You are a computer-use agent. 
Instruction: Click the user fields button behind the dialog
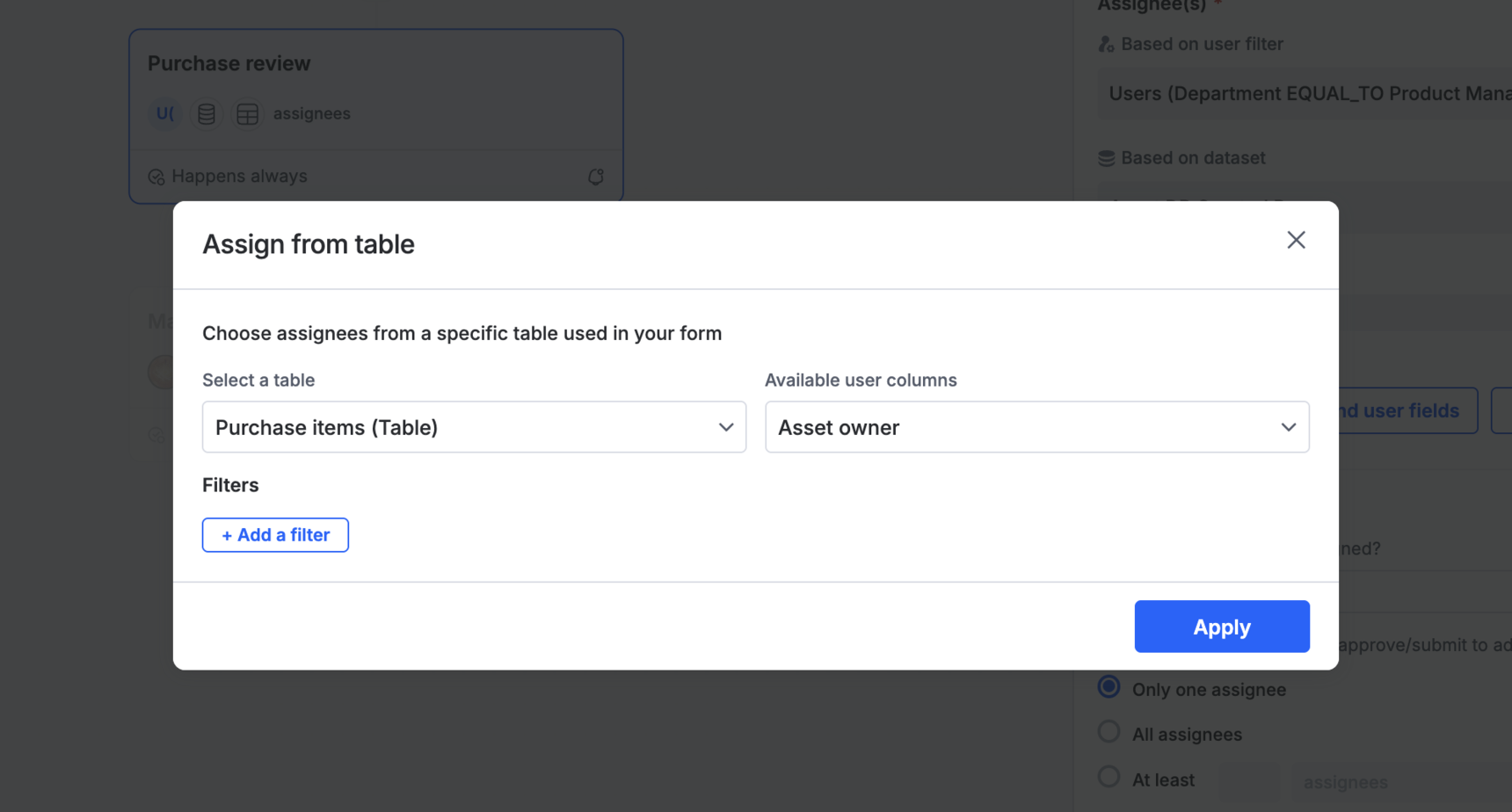(x=1407, y=410)
